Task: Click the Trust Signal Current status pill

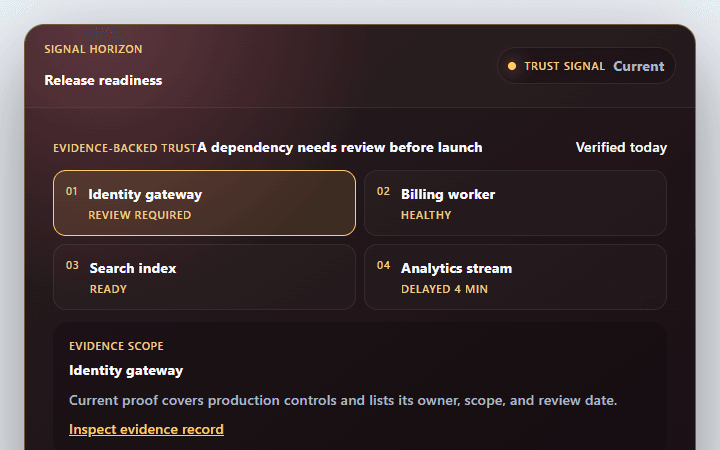Action: coord(586,66)
